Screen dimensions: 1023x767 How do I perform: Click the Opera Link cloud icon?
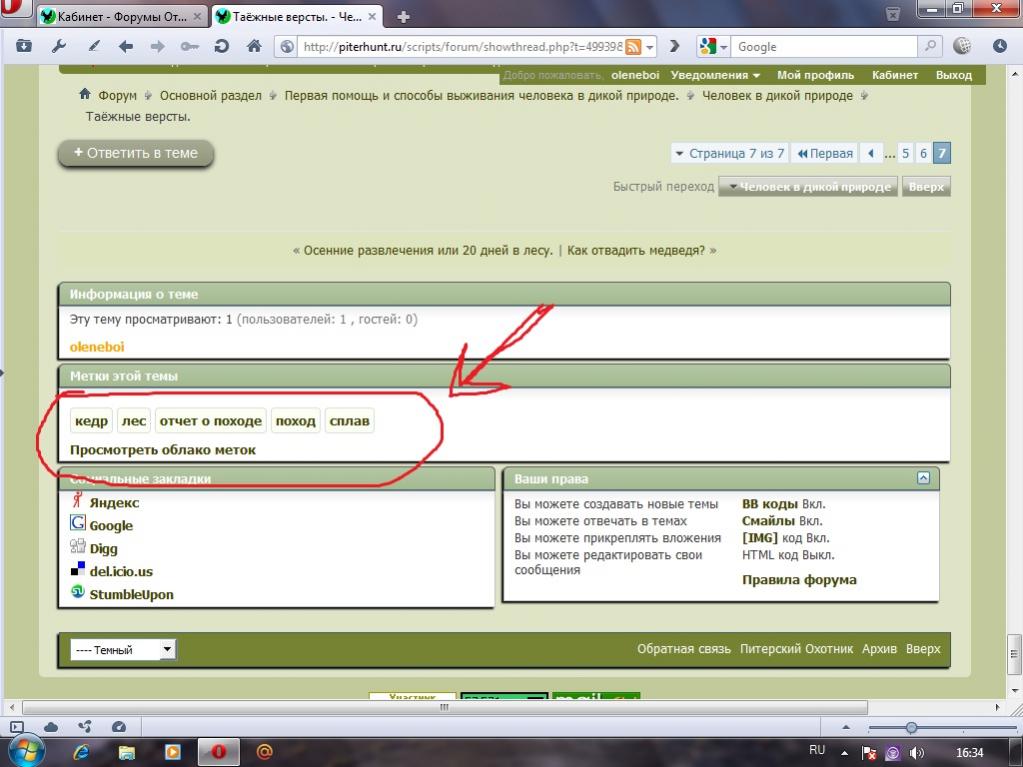[x=51, y=727]
